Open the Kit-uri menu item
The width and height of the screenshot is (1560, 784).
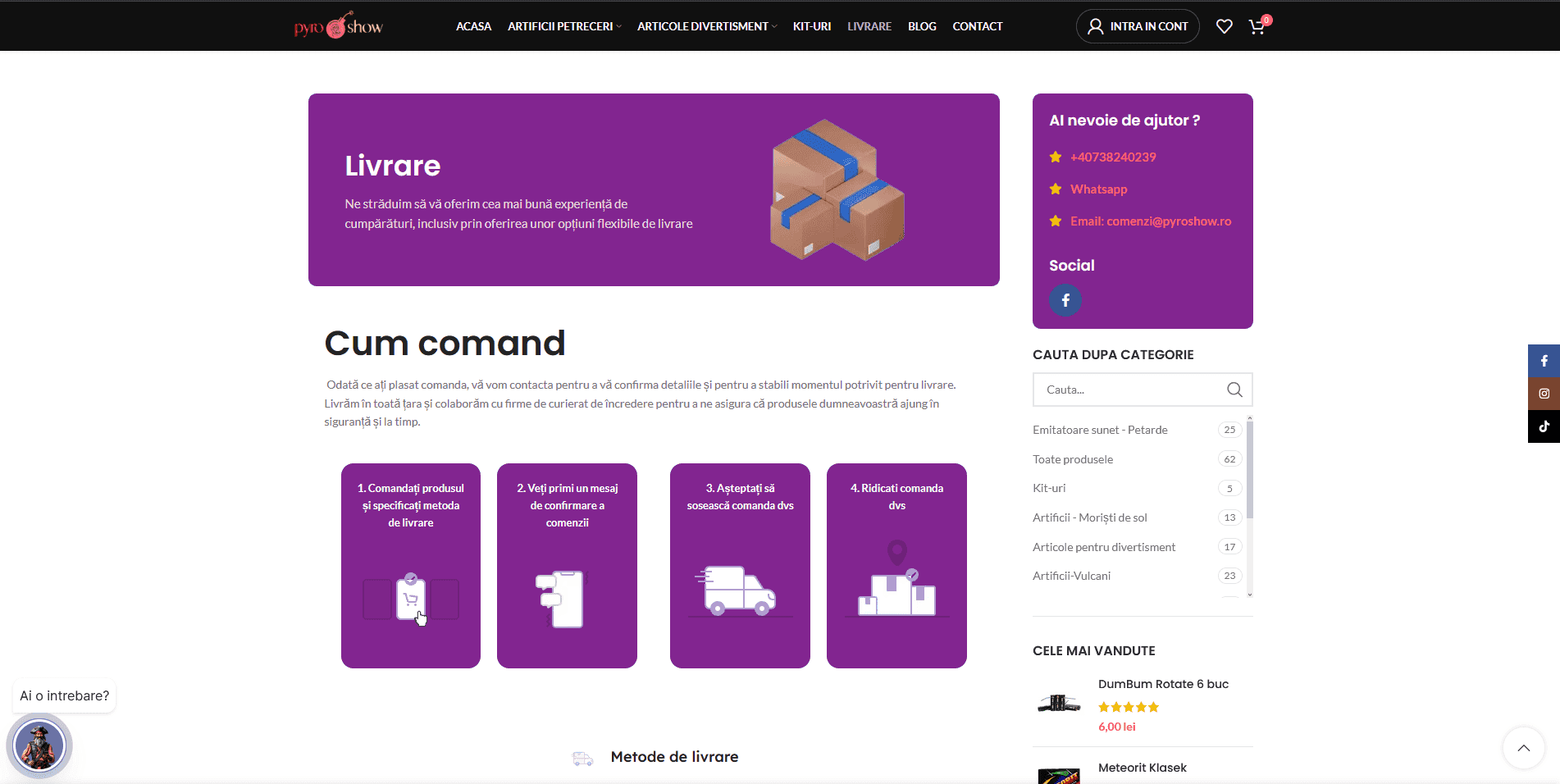tap(812, 26)
